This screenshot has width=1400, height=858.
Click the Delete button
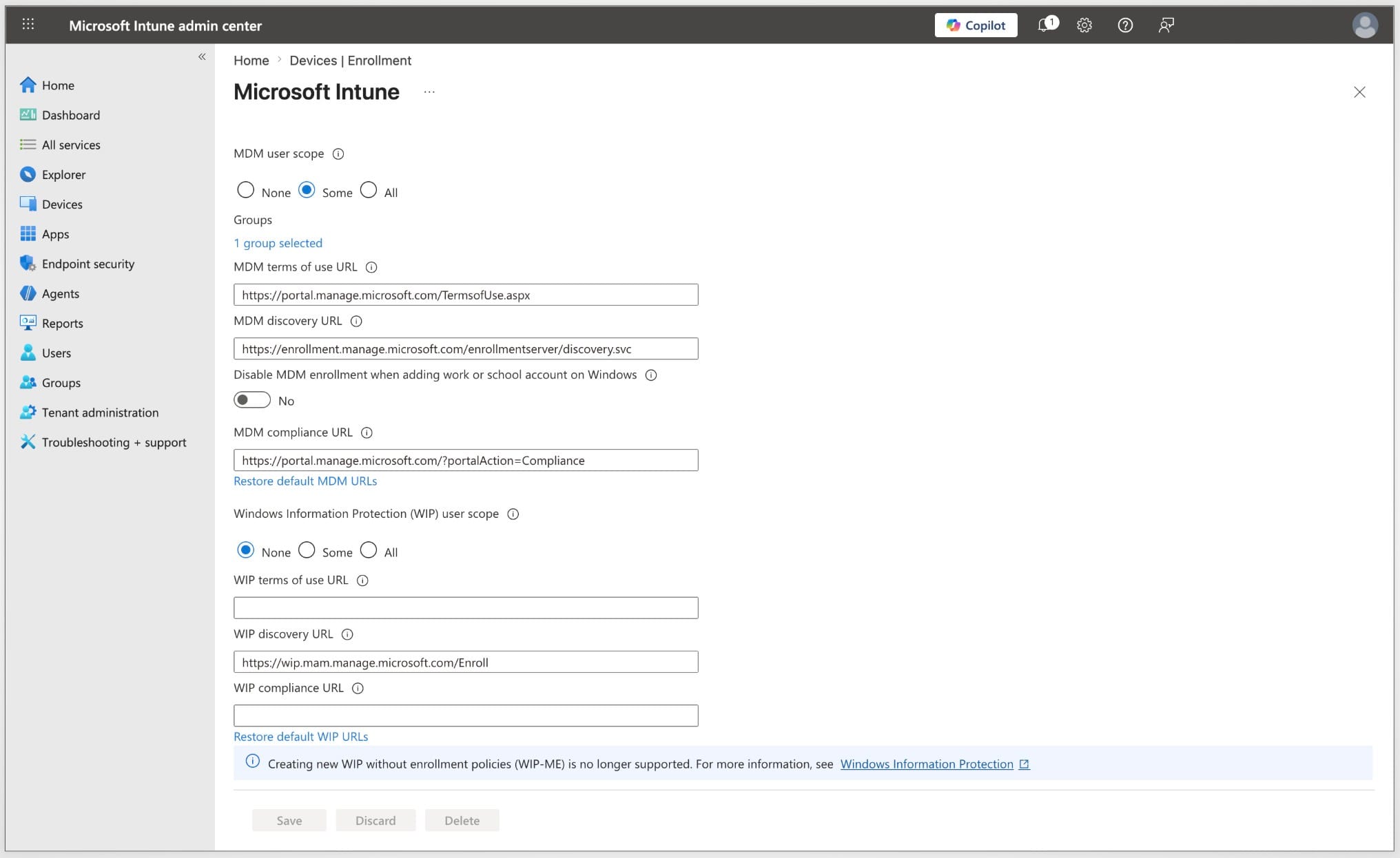point(462,820)
